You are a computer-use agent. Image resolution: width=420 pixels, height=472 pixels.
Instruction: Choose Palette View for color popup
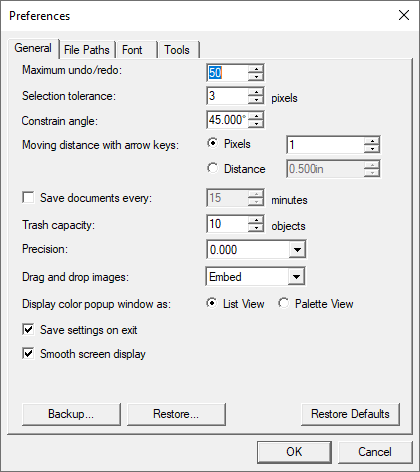(284, 303)
